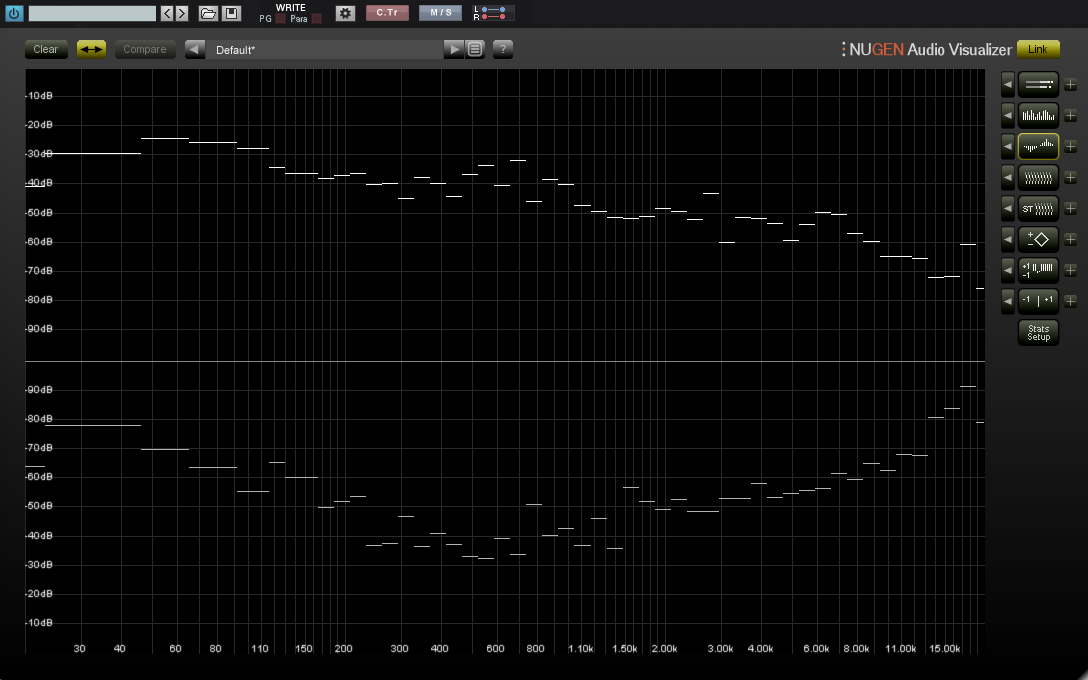Open Stats Setup
The height and width of the screenshot is (680, 1088).
(1038, 333)
